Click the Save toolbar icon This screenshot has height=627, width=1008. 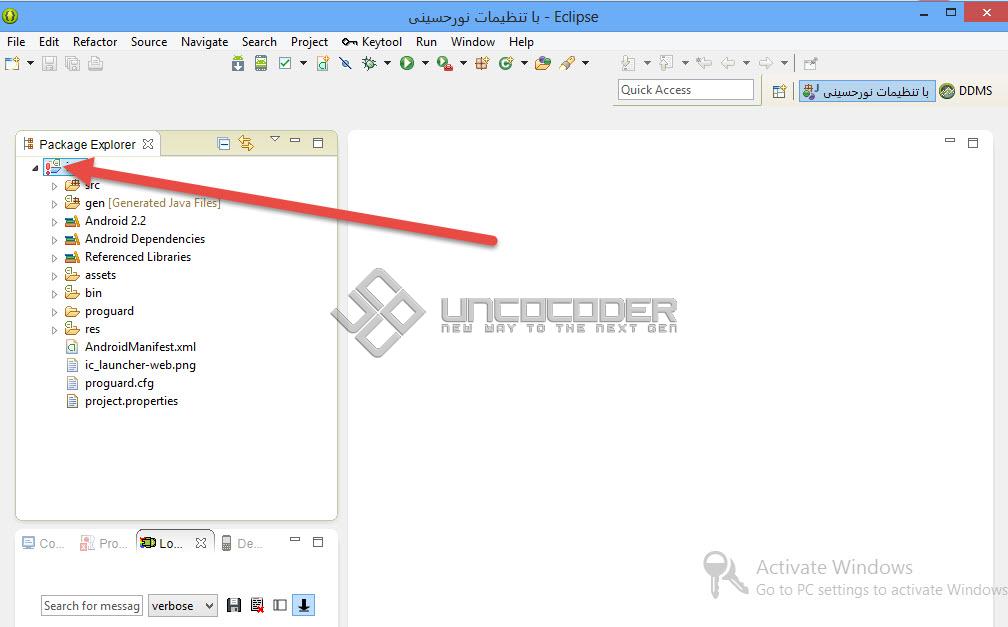coord(50,63)
